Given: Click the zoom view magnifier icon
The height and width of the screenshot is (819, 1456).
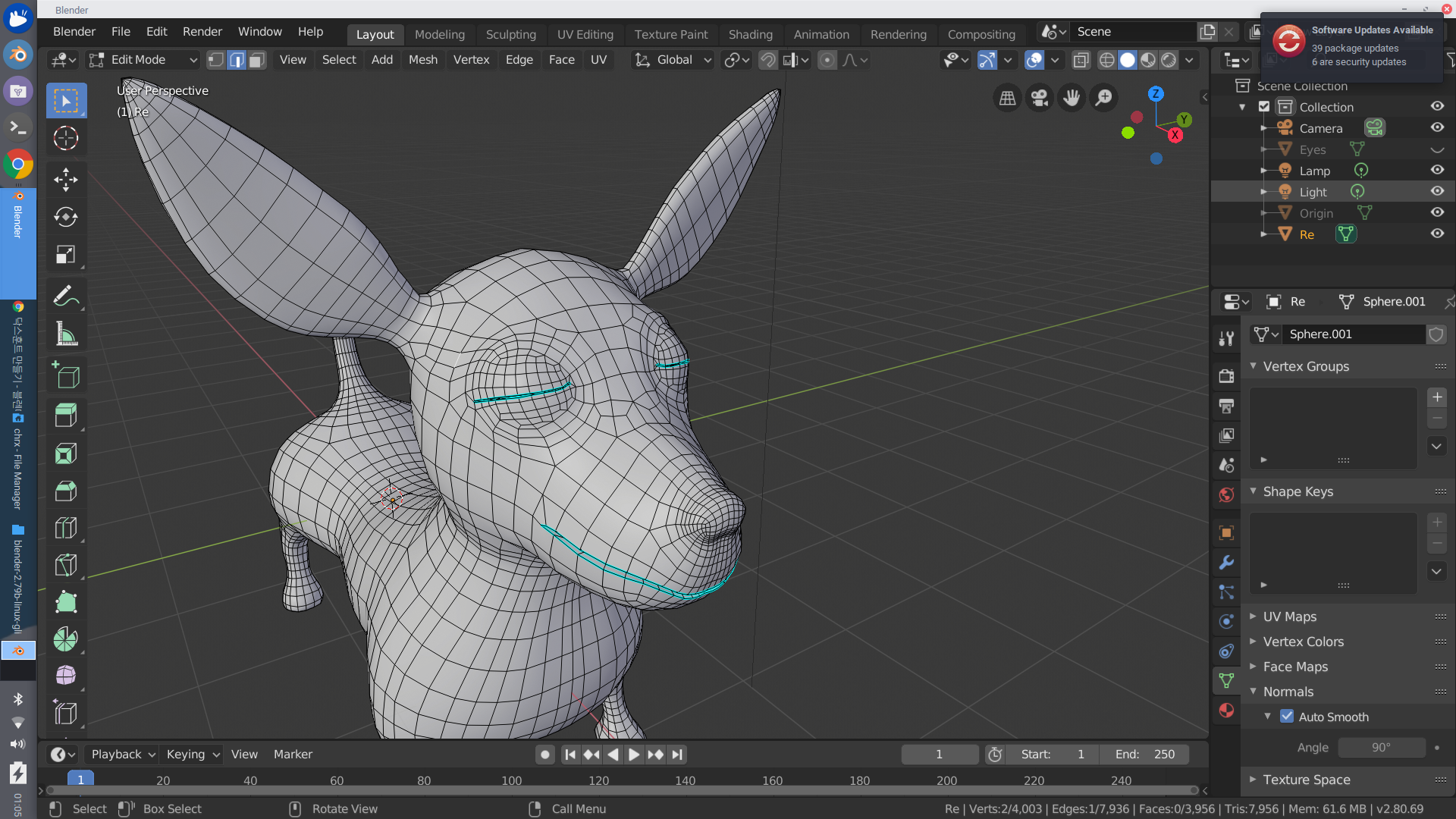Looking at the screenshot, I should [1104, 98].
